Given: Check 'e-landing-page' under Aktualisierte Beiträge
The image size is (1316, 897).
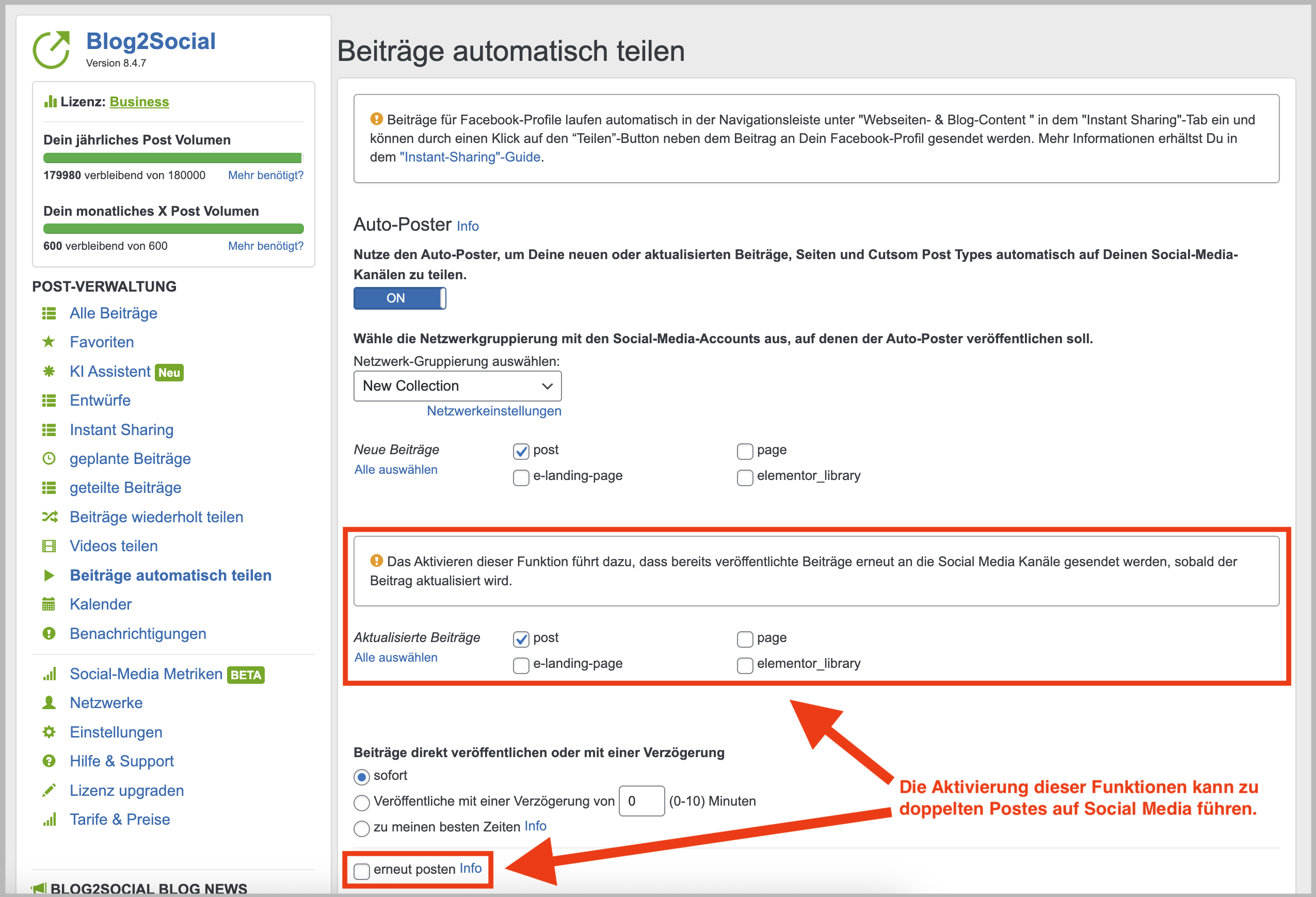Looking at the screenshot, I should click(x=521, y=665).
